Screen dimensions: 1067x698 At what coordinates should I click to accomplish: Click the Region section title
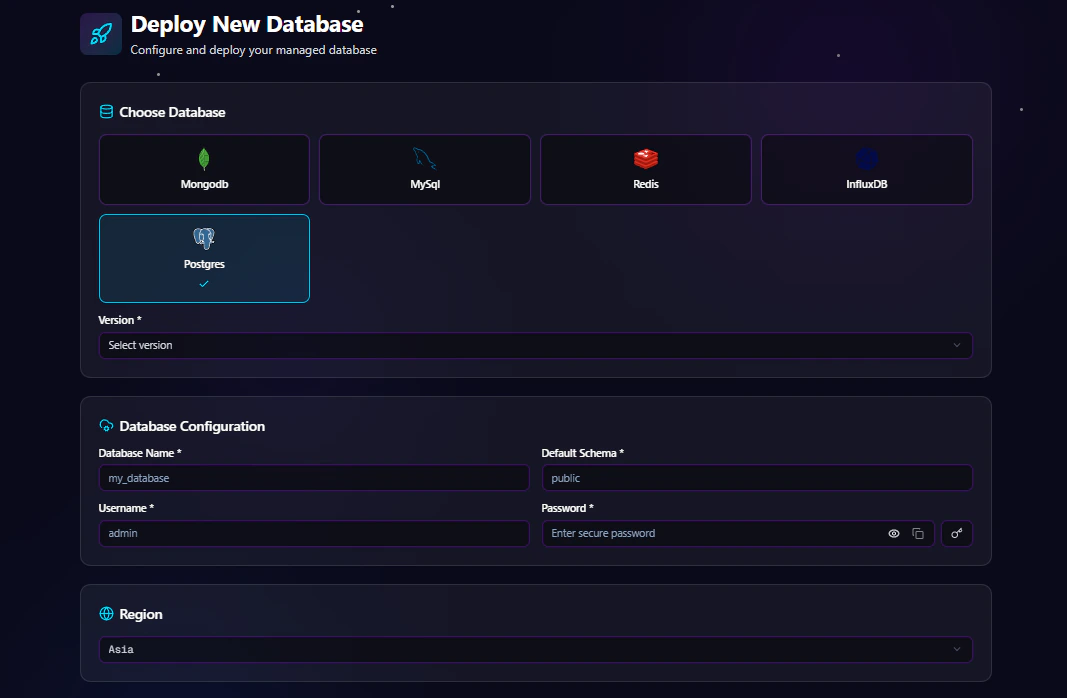tap(141, 614)
